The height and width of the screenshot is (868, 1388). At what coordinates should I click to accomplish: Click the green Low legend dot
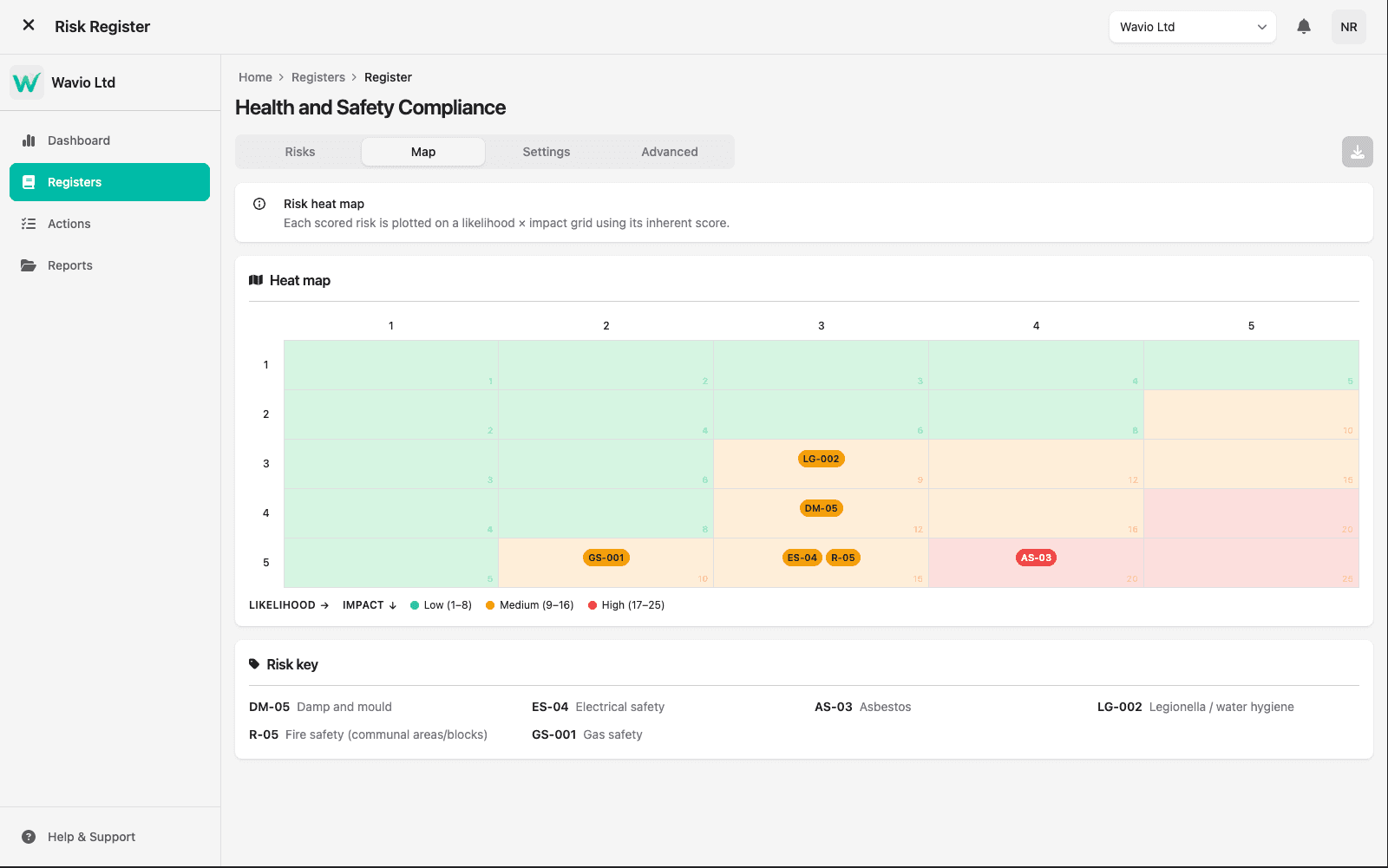tap(415, 605)
